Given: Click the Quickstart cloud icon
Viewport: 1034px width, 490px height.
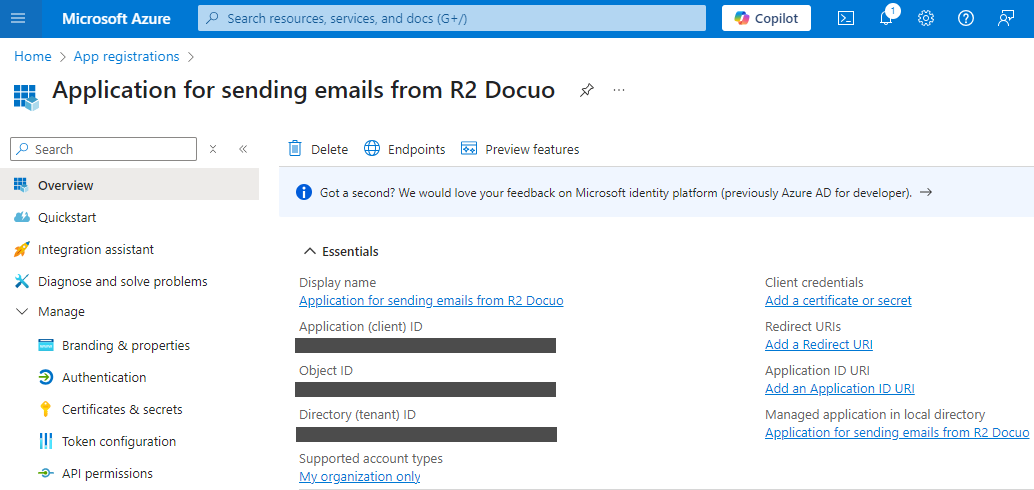Looking at the screenshot, I should coord(22,217).
